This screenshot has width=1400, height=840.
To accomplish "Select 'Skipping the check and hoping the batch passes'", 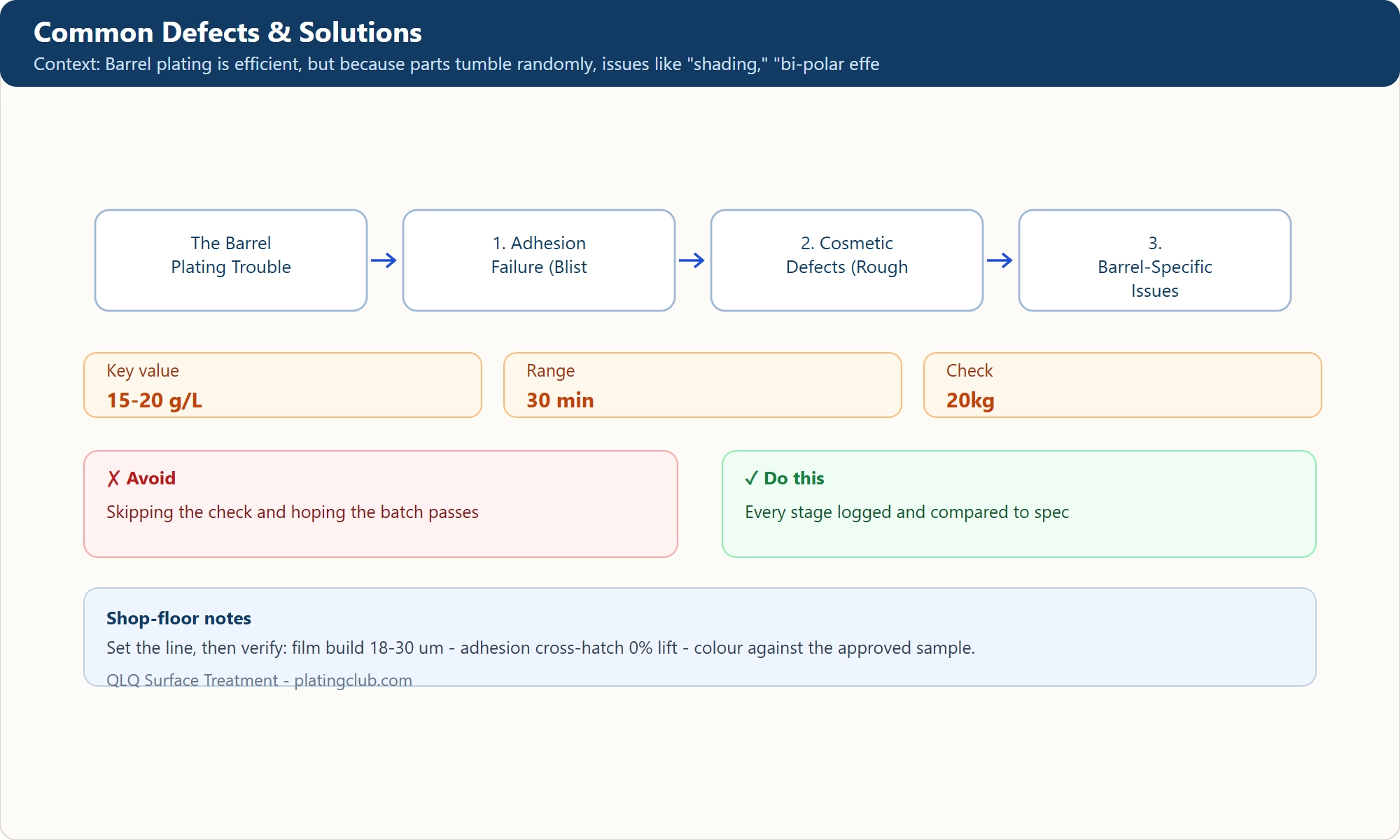I will 293,512.
